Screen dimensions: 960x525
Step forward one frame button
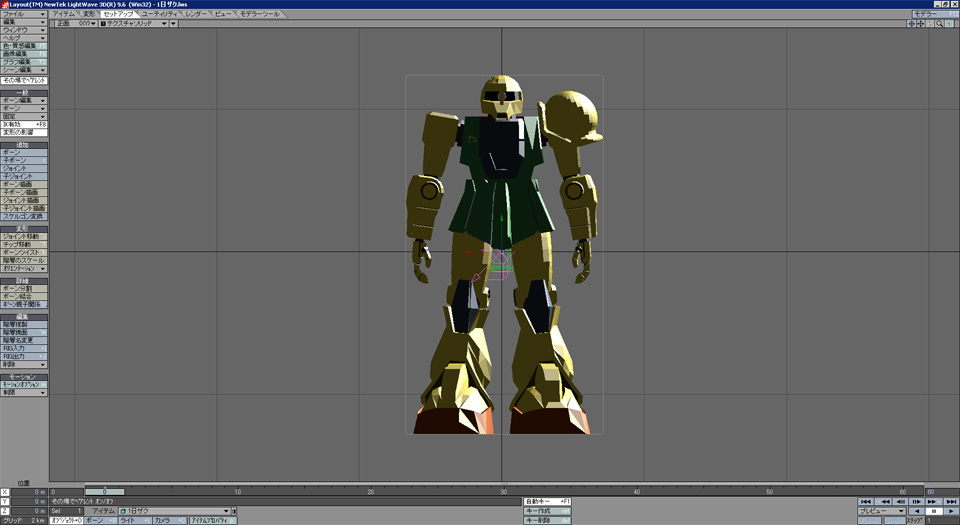[x=916, y=502]
